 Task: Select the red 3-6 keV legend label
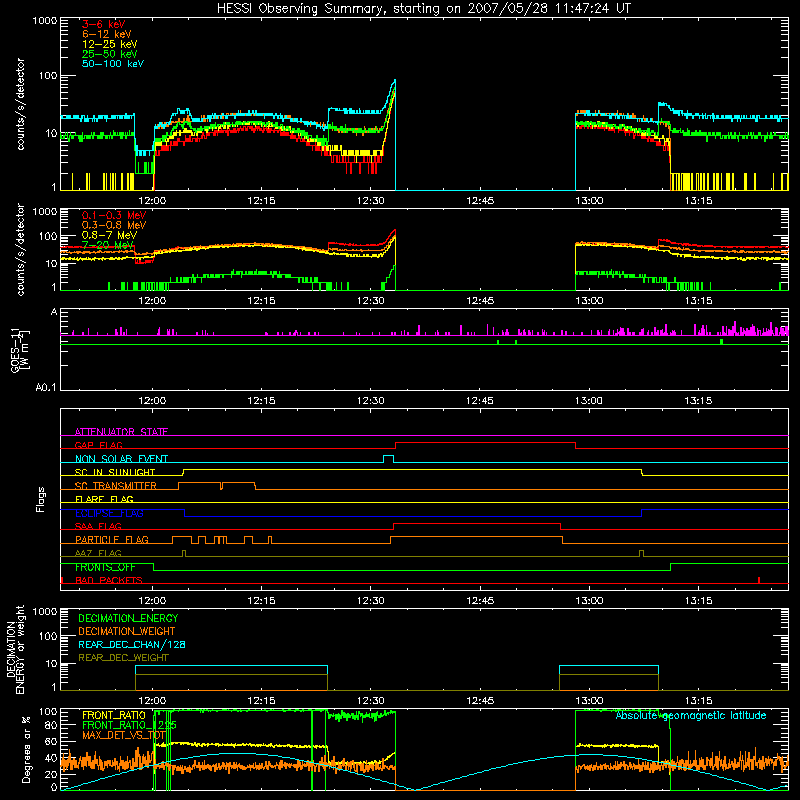[103, 24]
